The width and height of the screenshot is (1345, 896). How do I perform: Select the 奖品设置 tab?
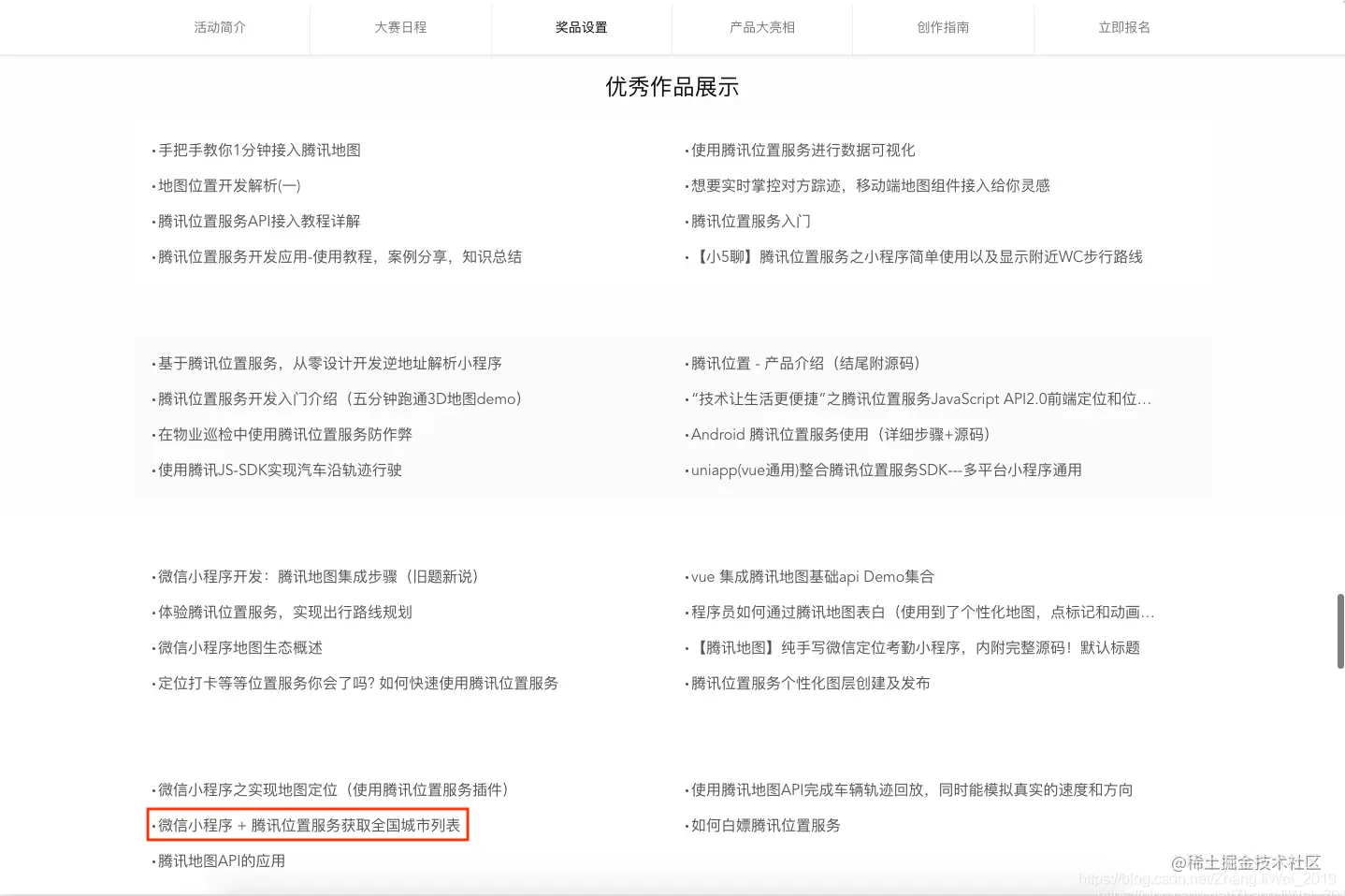click(581, 27)
